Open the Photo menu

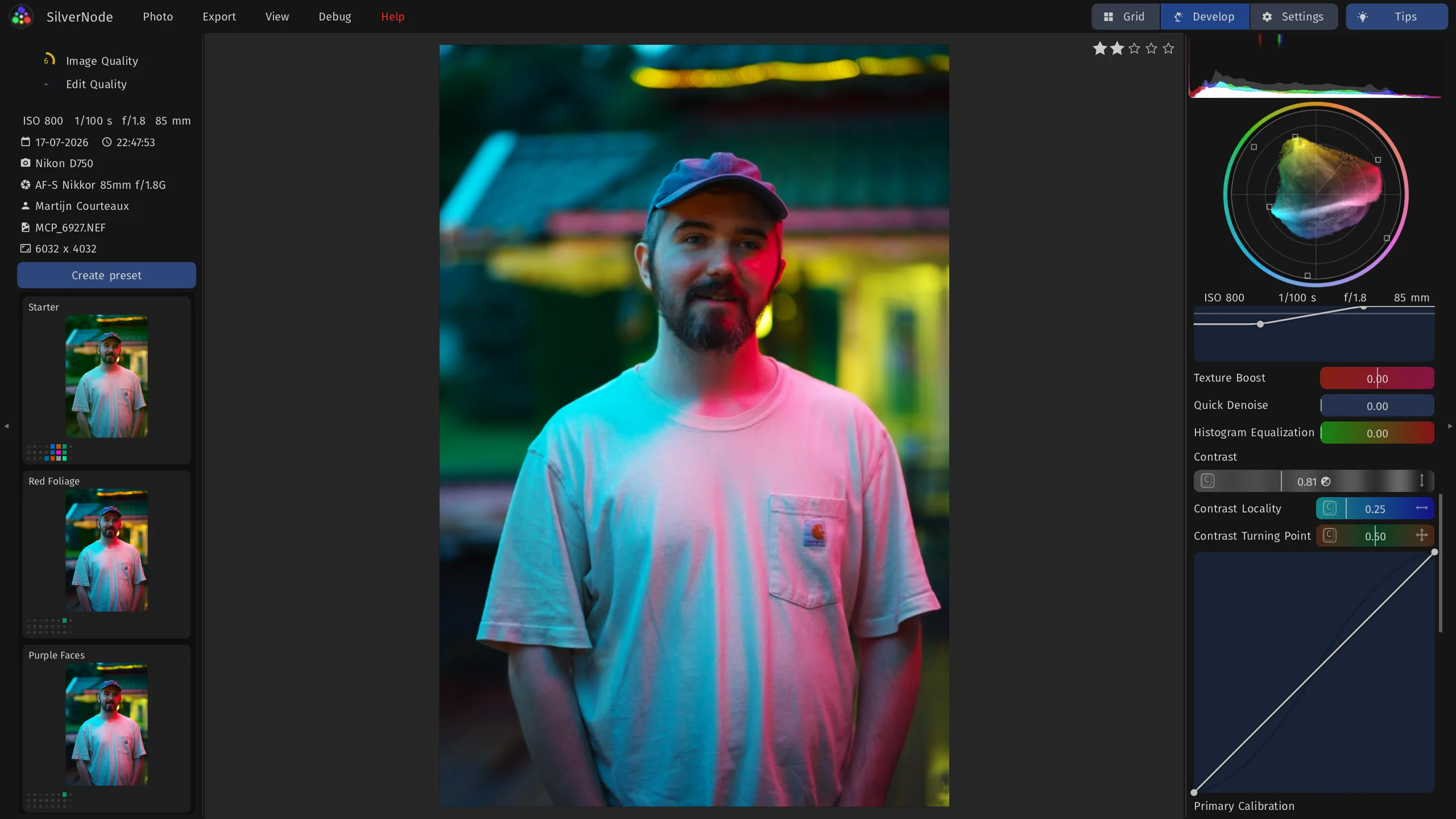pos(158,16)
